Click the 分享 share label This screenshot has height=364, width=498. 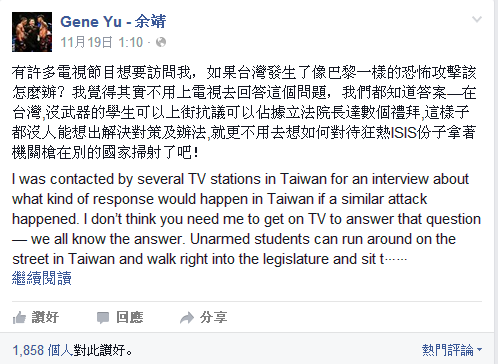[x=214, y=317]
